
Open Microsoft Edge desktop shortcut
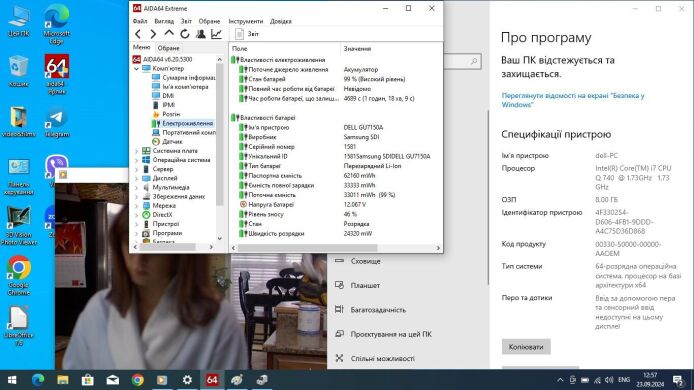click(57, 24)
